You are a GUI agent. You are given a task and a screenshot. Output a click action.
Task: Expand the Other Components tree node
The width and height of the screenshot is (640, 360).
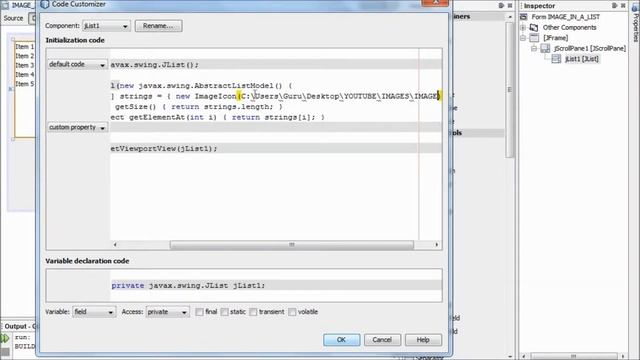[x=523, y=28]
